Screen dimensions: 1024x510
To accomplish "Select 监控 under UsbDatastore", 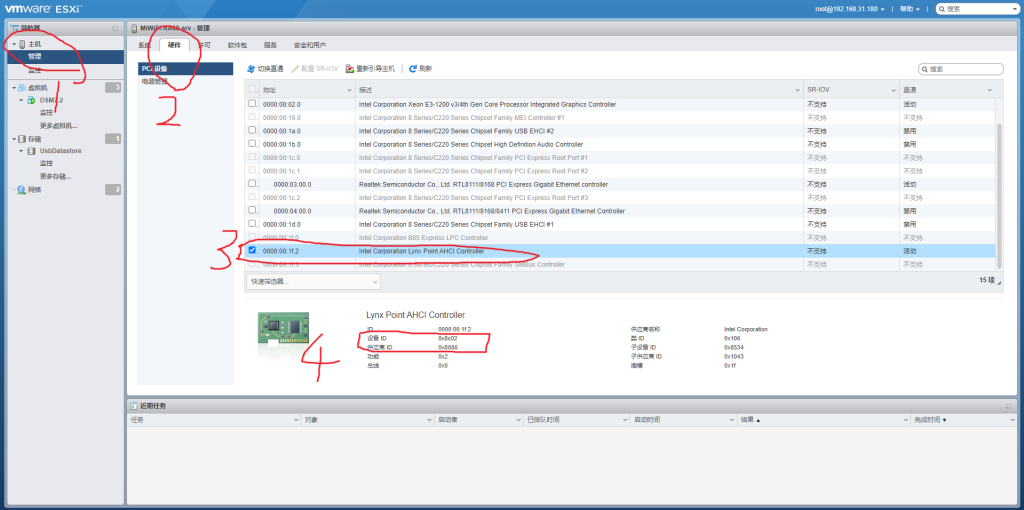I will click(x=46, y=163).
